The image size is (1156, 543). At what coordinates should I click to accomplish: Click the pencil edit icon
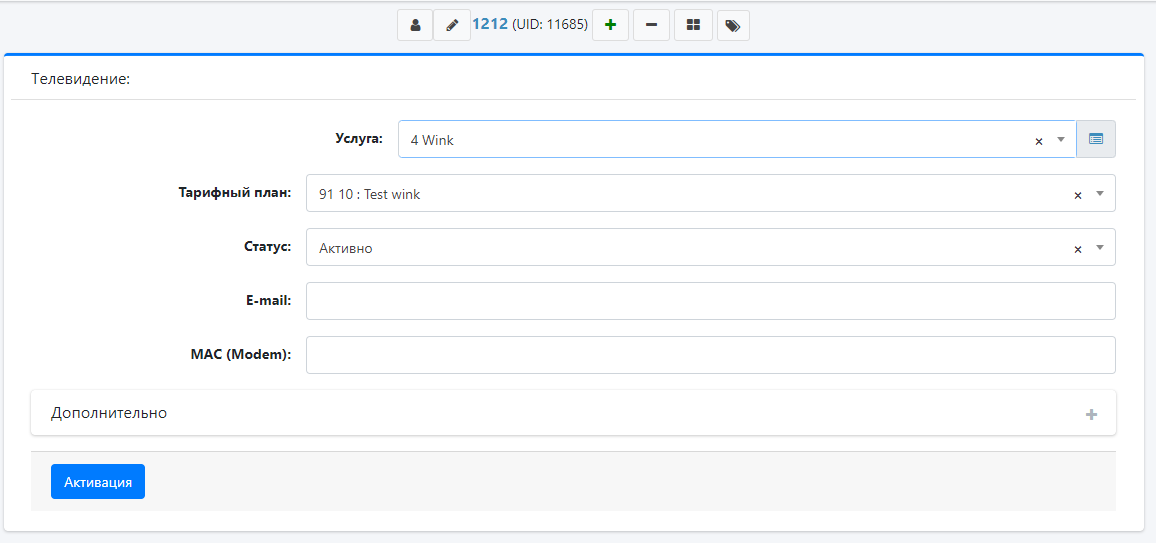pos(451,25)
